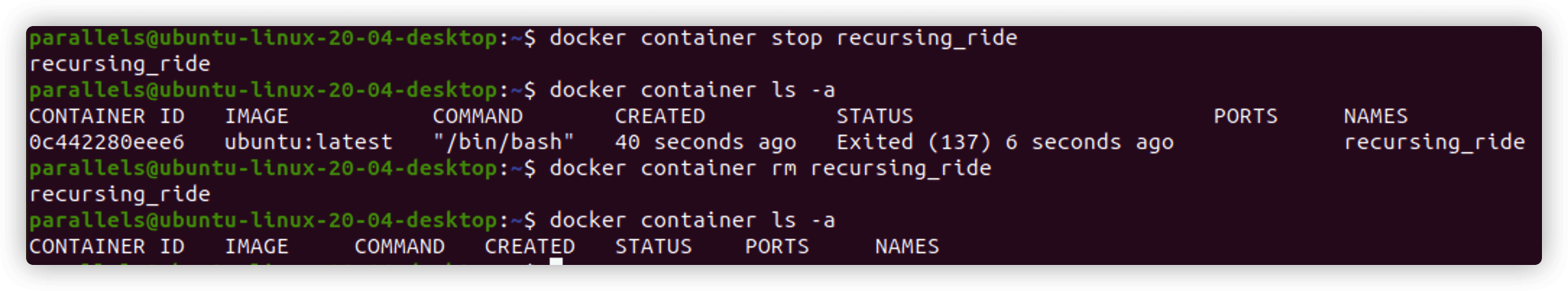Click the STATUS header in the first table
This screenshot has height=291, width=1568.
(874, 116)
